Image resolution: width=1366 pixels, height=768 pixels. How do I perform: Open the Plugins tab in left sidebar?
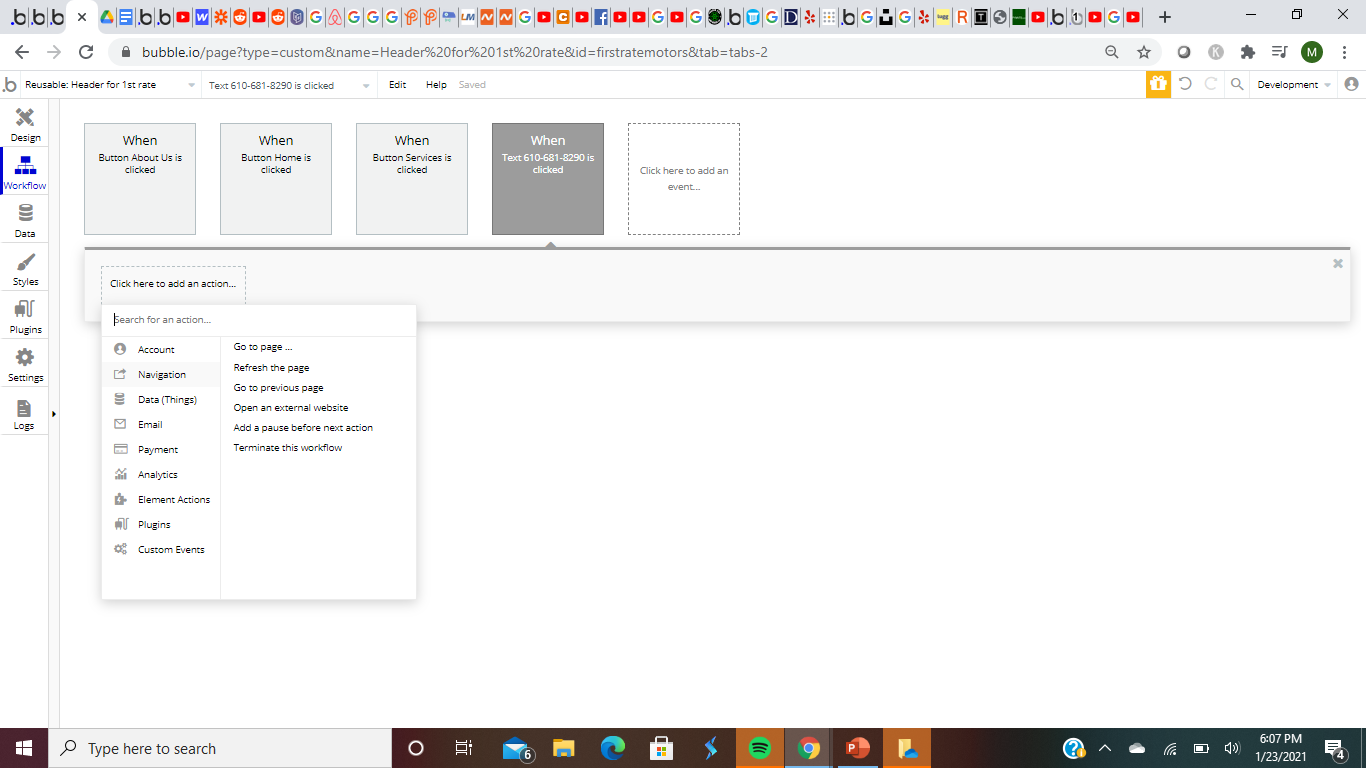click(25, 317)
